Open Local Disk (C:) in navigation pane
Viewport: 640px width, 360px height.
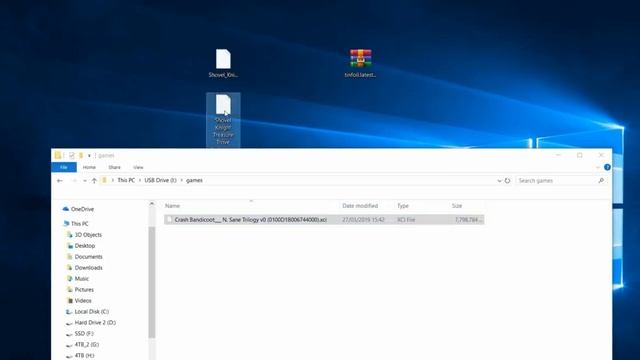(x=91, y=312)
